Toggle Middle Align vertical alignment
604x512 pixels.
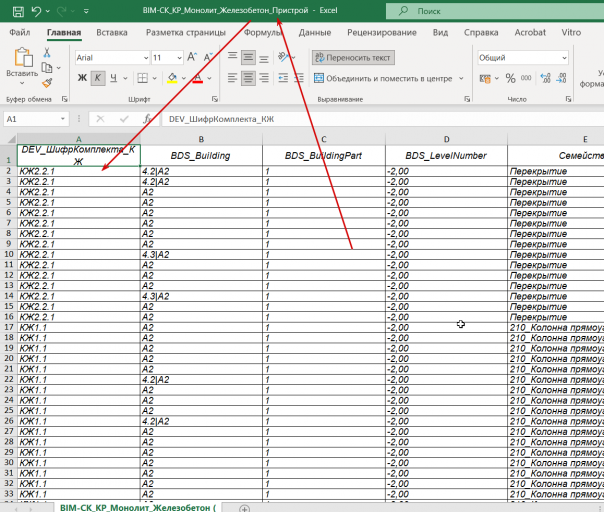[x=248, y=58]
